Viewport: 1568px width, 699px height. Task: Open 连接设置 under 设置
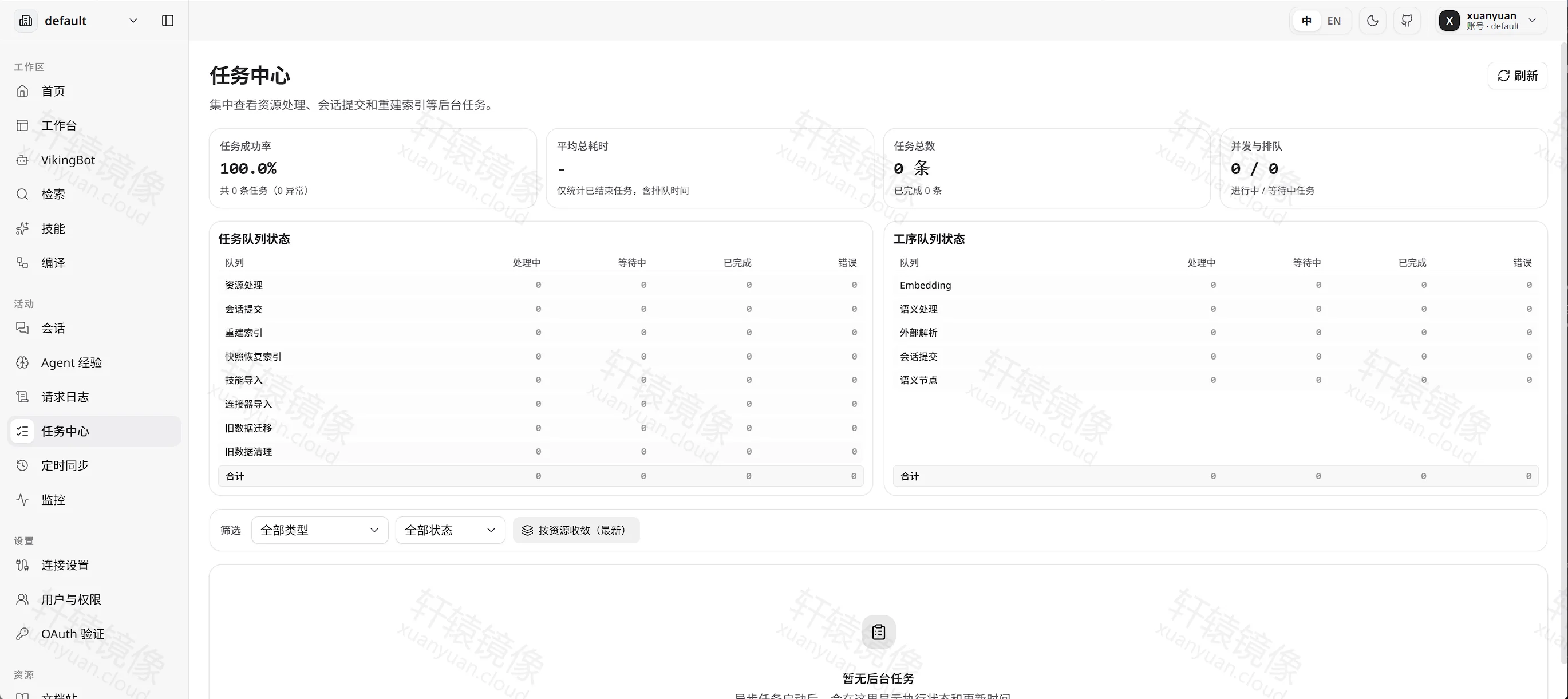[x=94, y=565]
